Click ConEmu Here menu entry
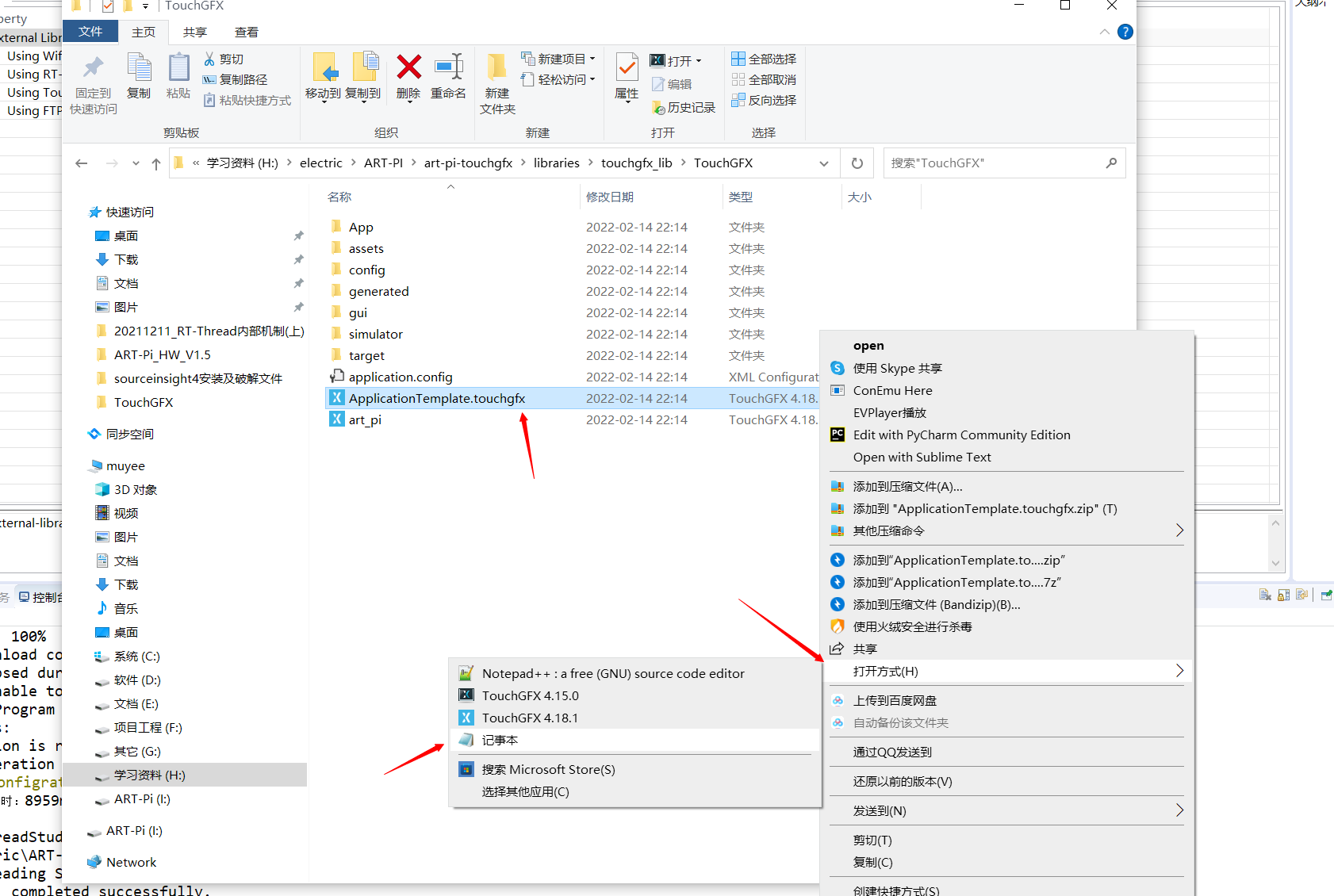 [1006, 391]
